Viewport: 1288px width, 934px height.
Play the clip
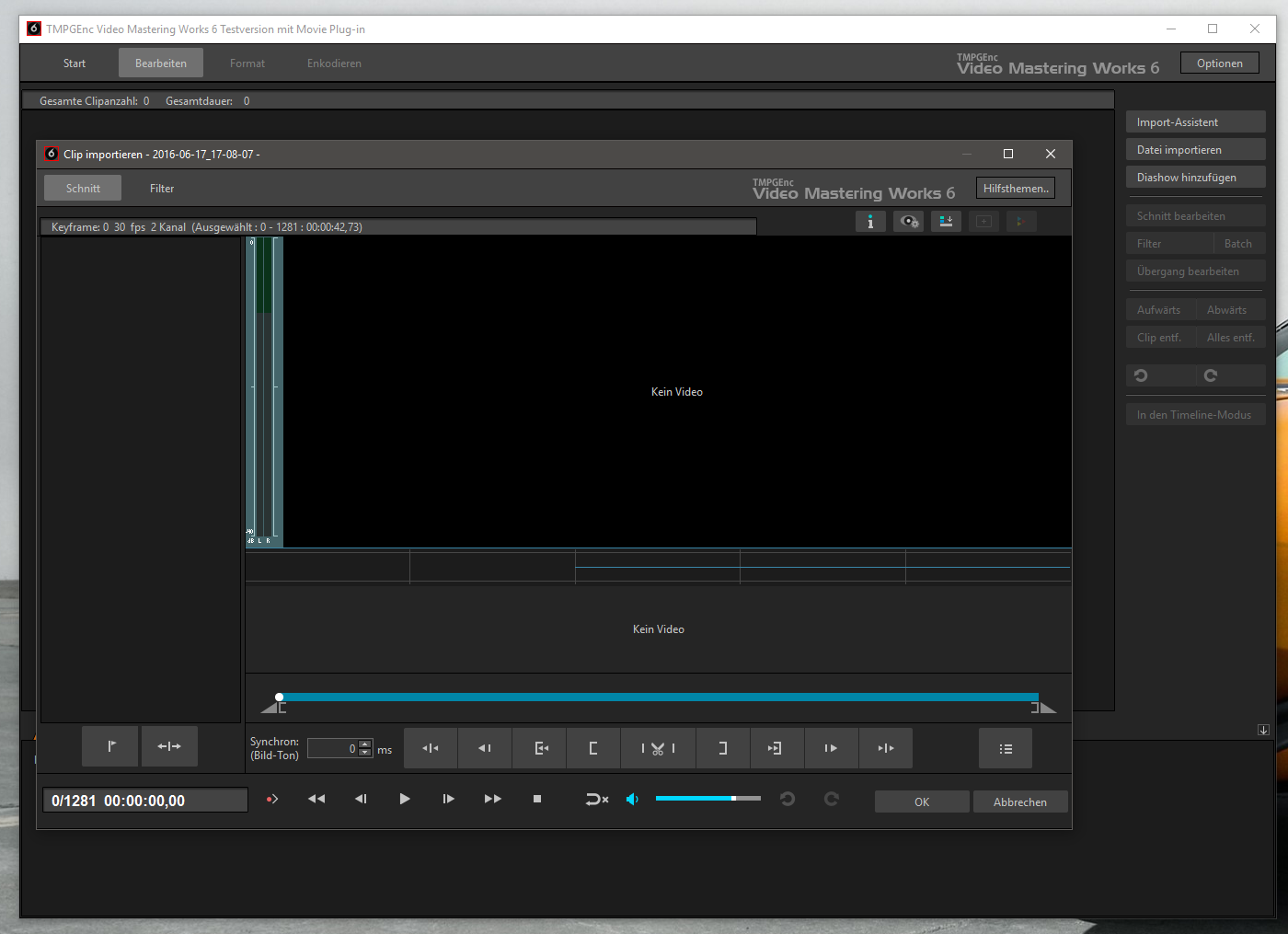(405, 799)
